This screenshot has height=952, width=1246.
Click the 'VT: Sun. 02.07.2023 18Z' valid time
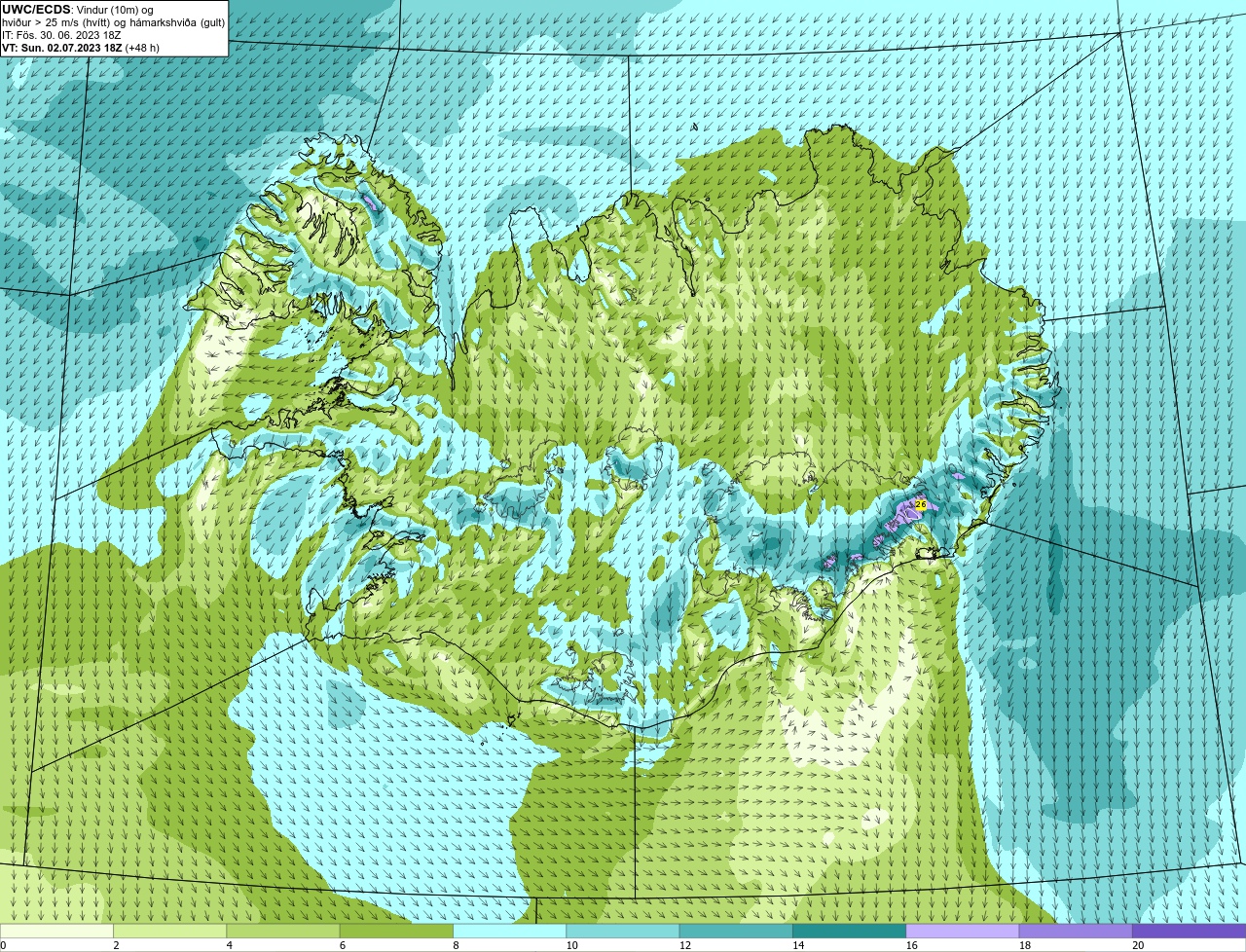[x=62, y=48]
